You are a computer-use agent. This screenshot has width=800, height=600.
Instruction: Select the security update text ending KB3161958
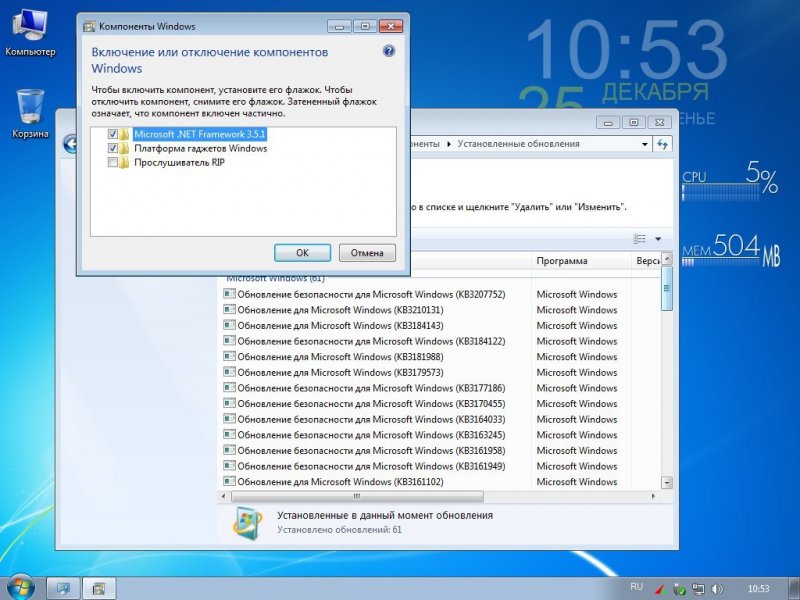tap(371, 451)
